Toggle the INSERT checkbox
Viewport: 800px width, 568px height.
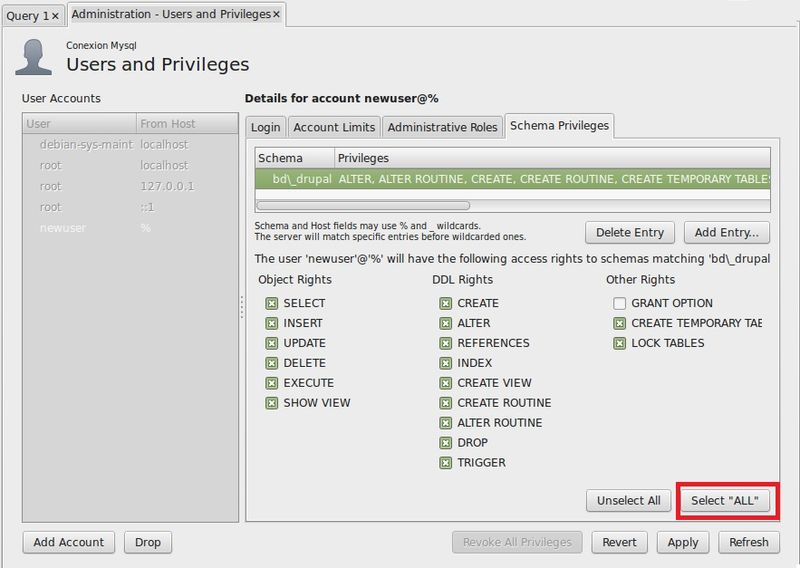point(271,323)
